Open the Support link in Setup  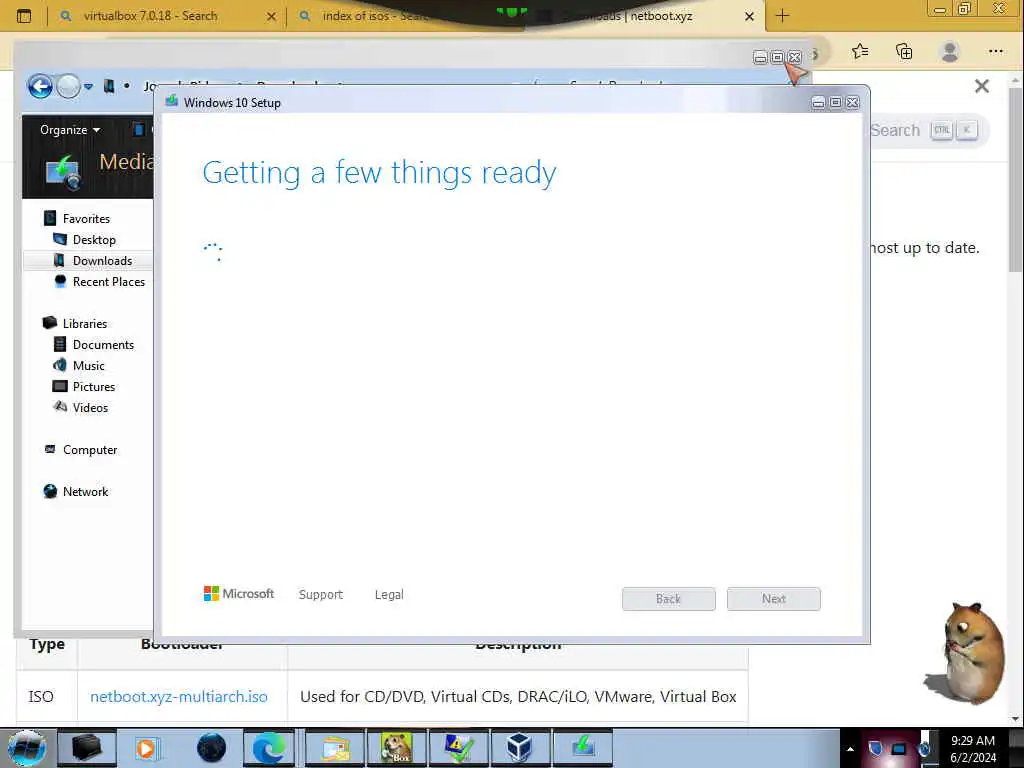(x=321, y=594)
